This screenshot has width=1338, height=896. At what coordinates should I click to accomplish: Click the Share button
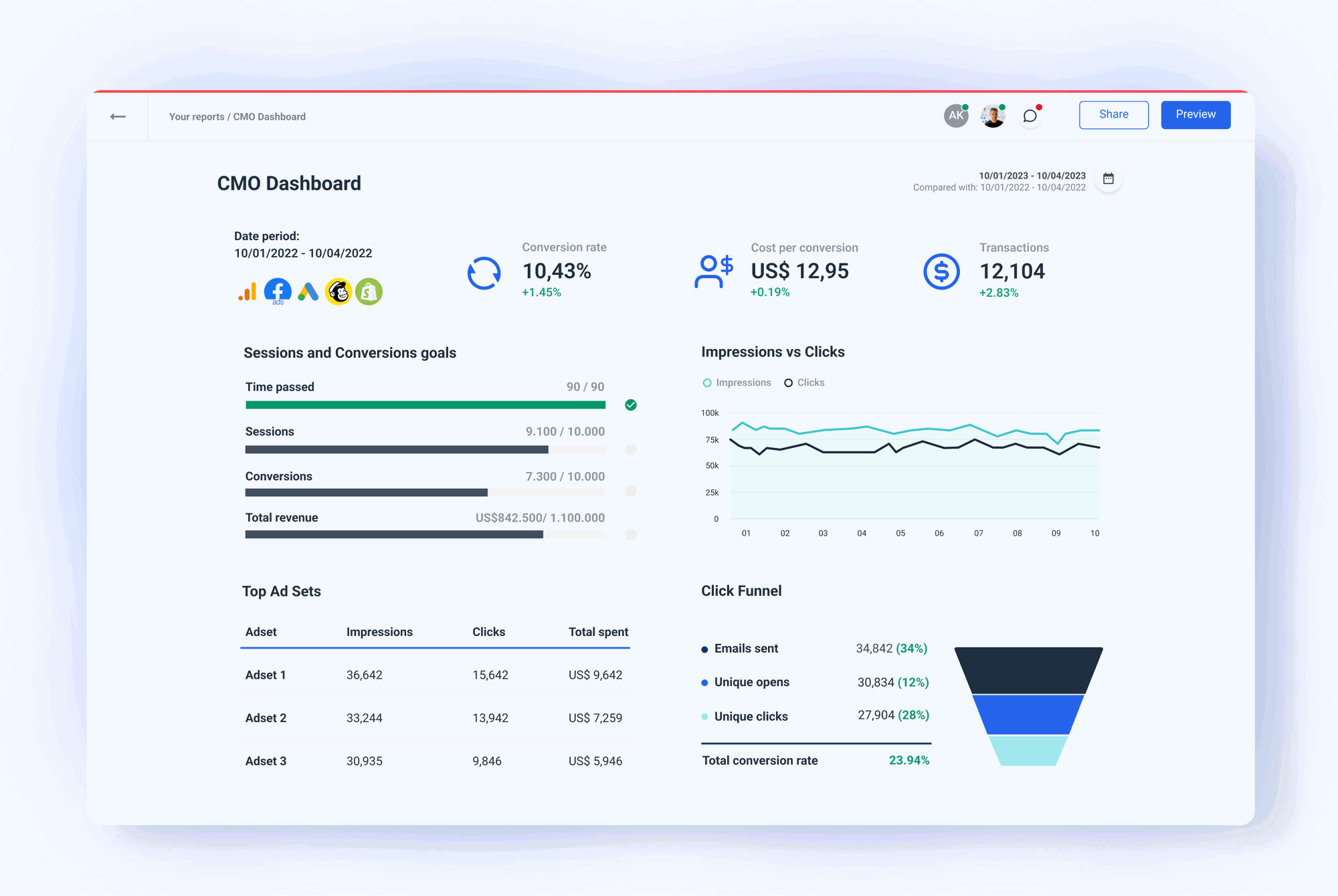coord(1113,114)
